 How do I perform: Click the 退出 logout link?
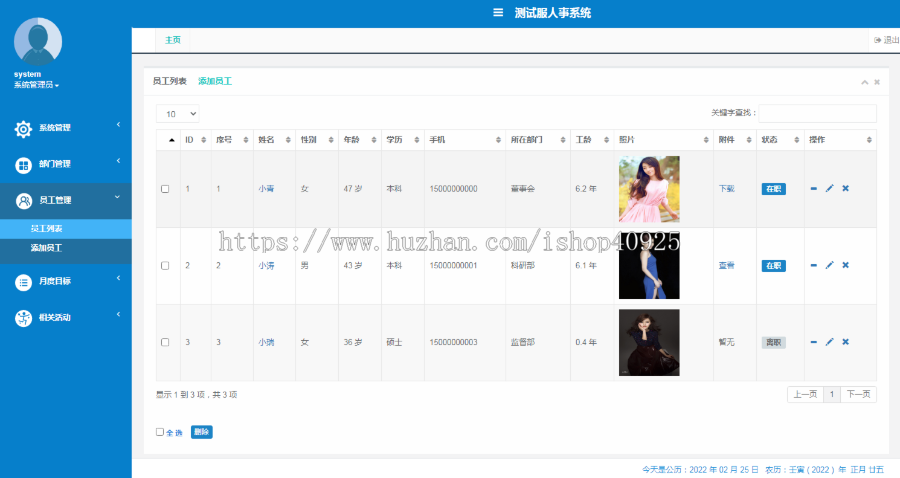coord(887,40)
